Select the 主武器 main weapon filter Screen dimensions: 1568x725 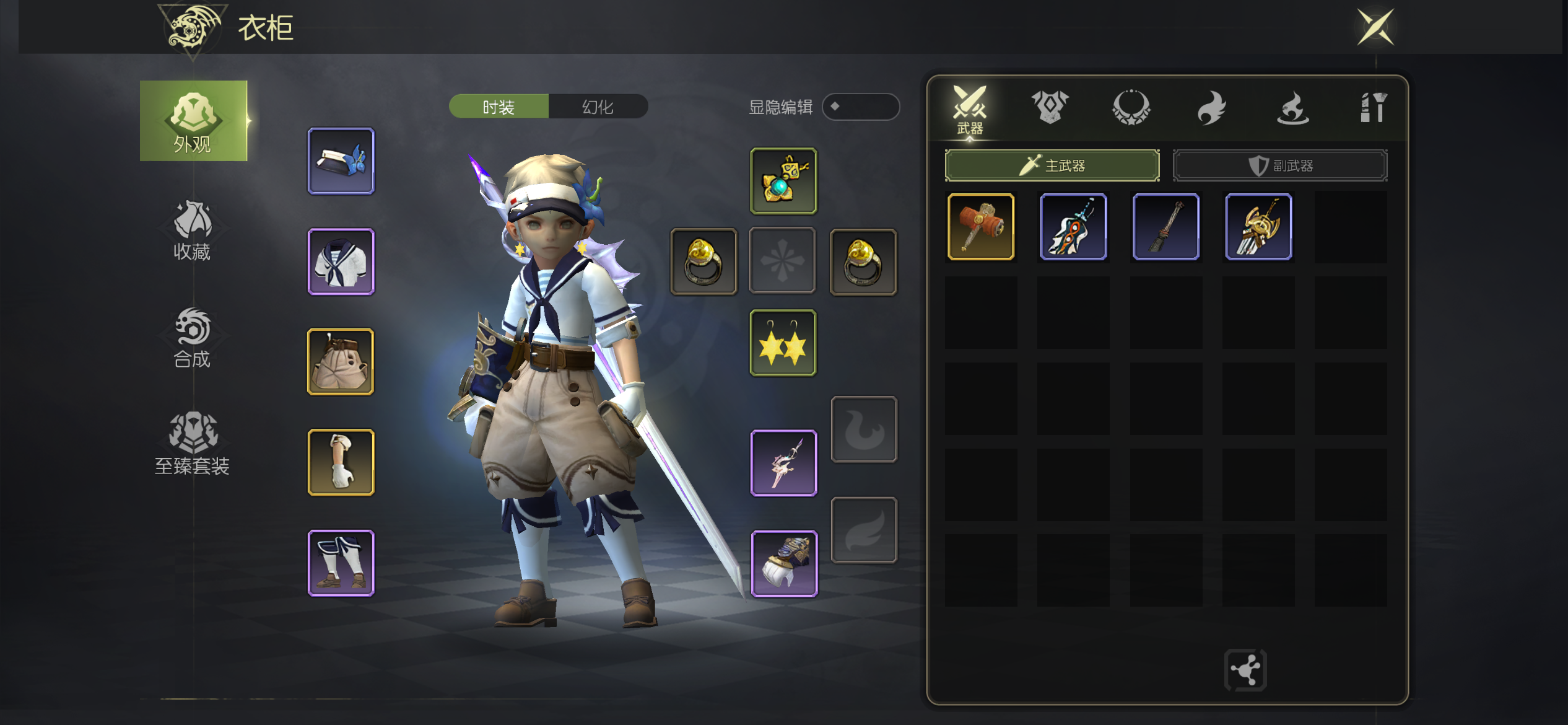[x=1052, y=165]
